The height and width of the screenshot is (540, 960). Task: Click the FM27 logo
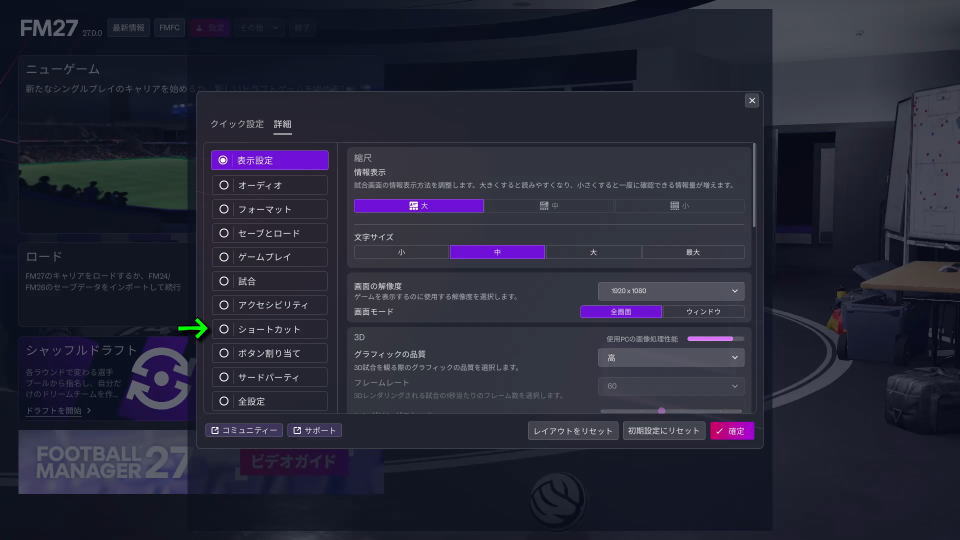pyautogui.click(x=49, y=28)
